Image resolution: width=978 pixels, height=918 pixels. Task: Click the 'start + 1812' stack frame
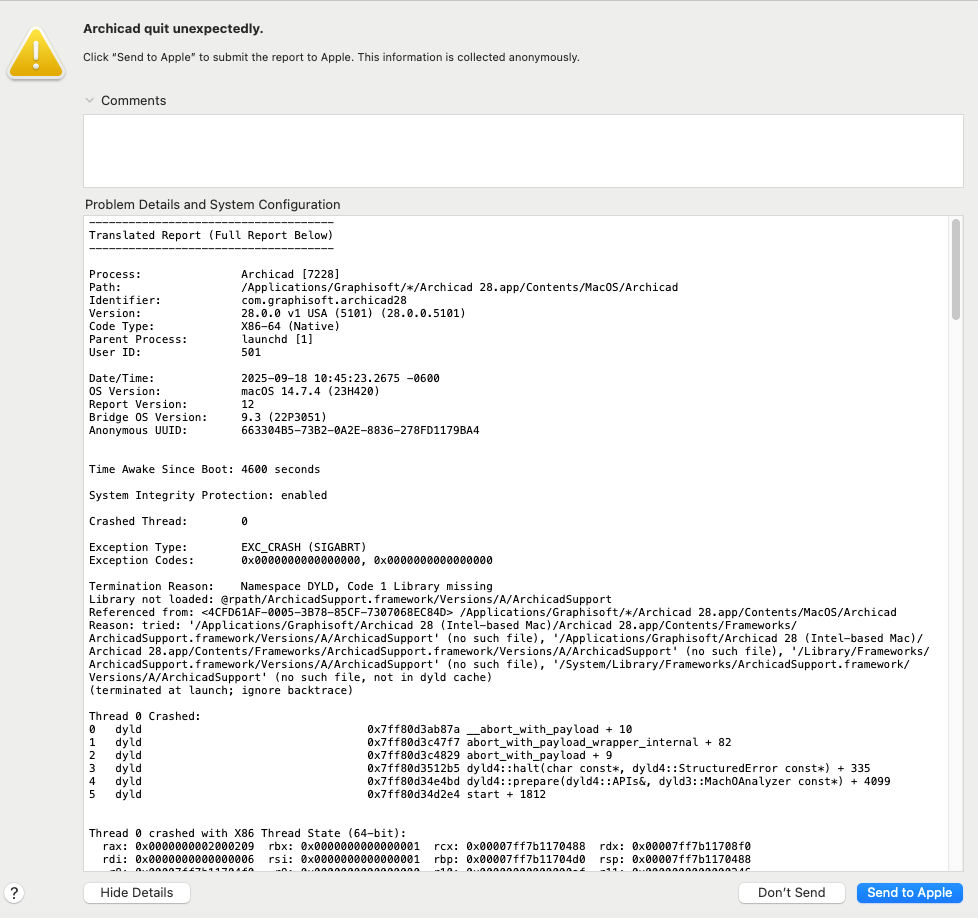coord(506,795)
